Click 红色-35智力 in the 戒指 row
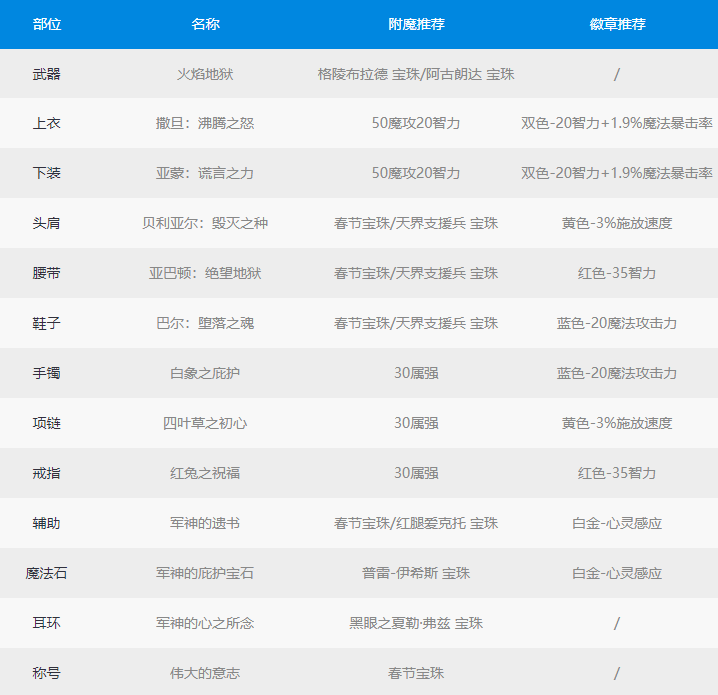718x695 pixels. 617,472
